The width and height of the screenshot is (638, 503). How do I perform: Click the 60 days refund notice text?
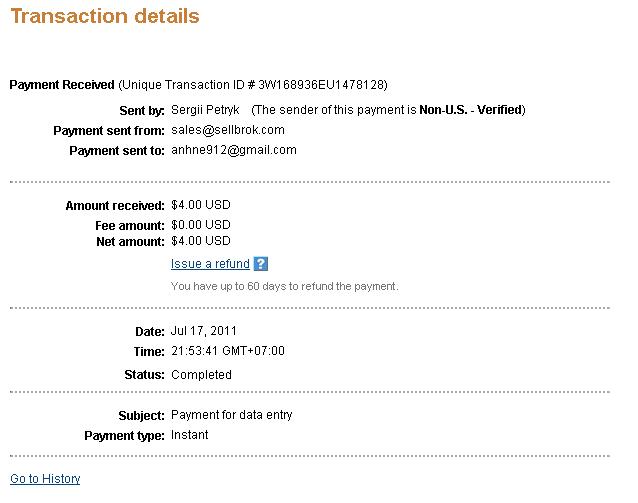click(285, 286)
